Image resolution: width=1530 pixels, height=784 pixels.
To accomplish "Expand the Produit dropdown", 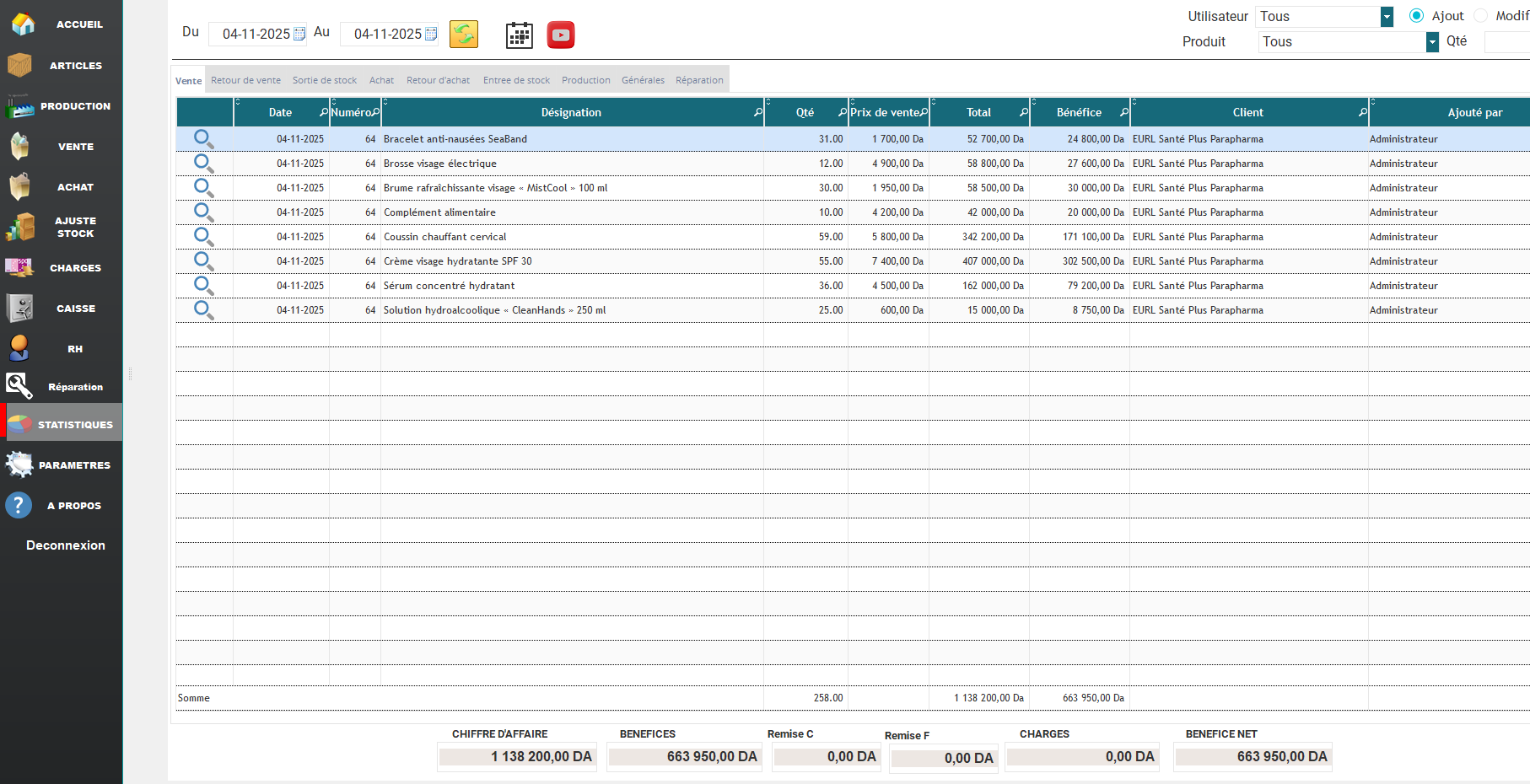I will pyautogui.click(x=1432, y=42).
